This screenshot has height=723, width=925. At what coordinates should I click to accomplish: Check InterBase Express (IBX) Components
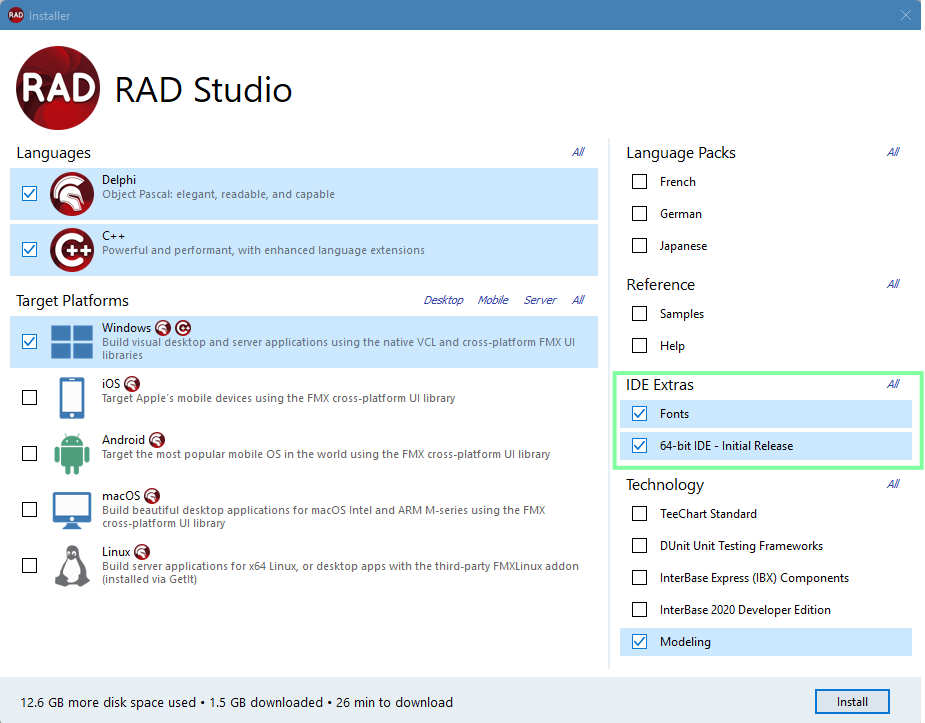point(639,577)
